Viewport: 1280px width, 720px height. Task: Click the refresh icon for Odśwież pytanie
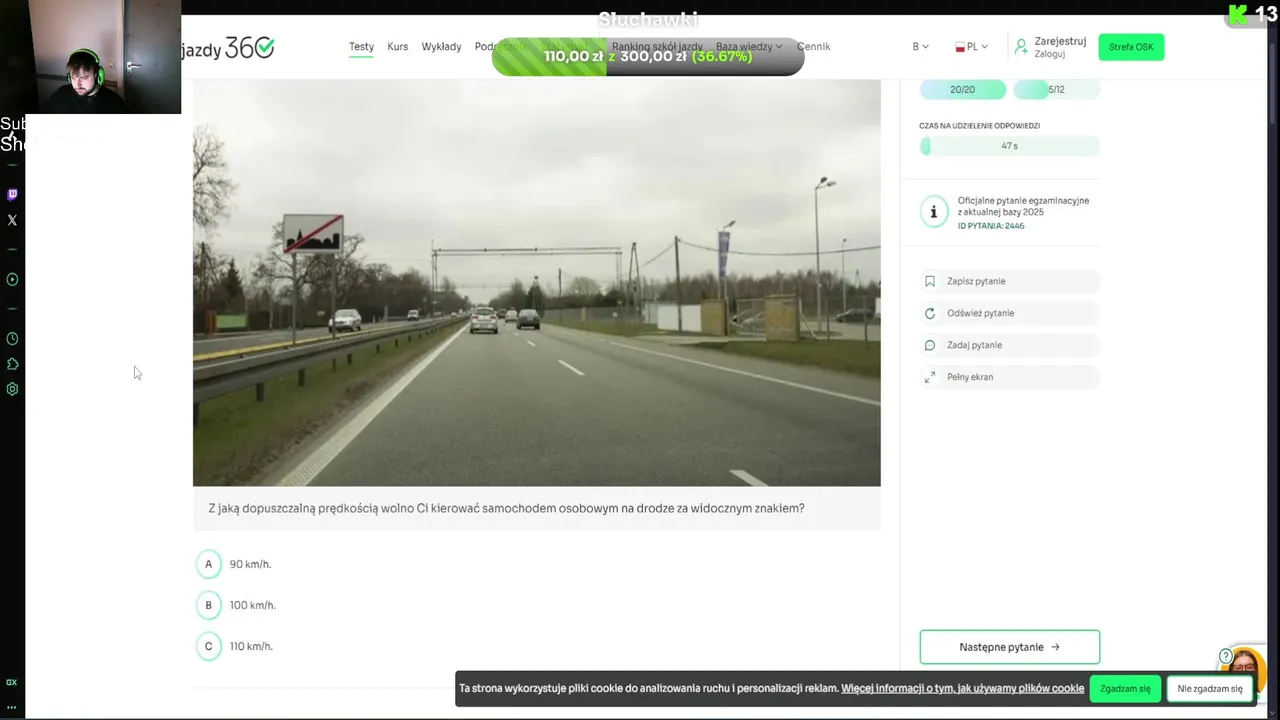[930, 313]
